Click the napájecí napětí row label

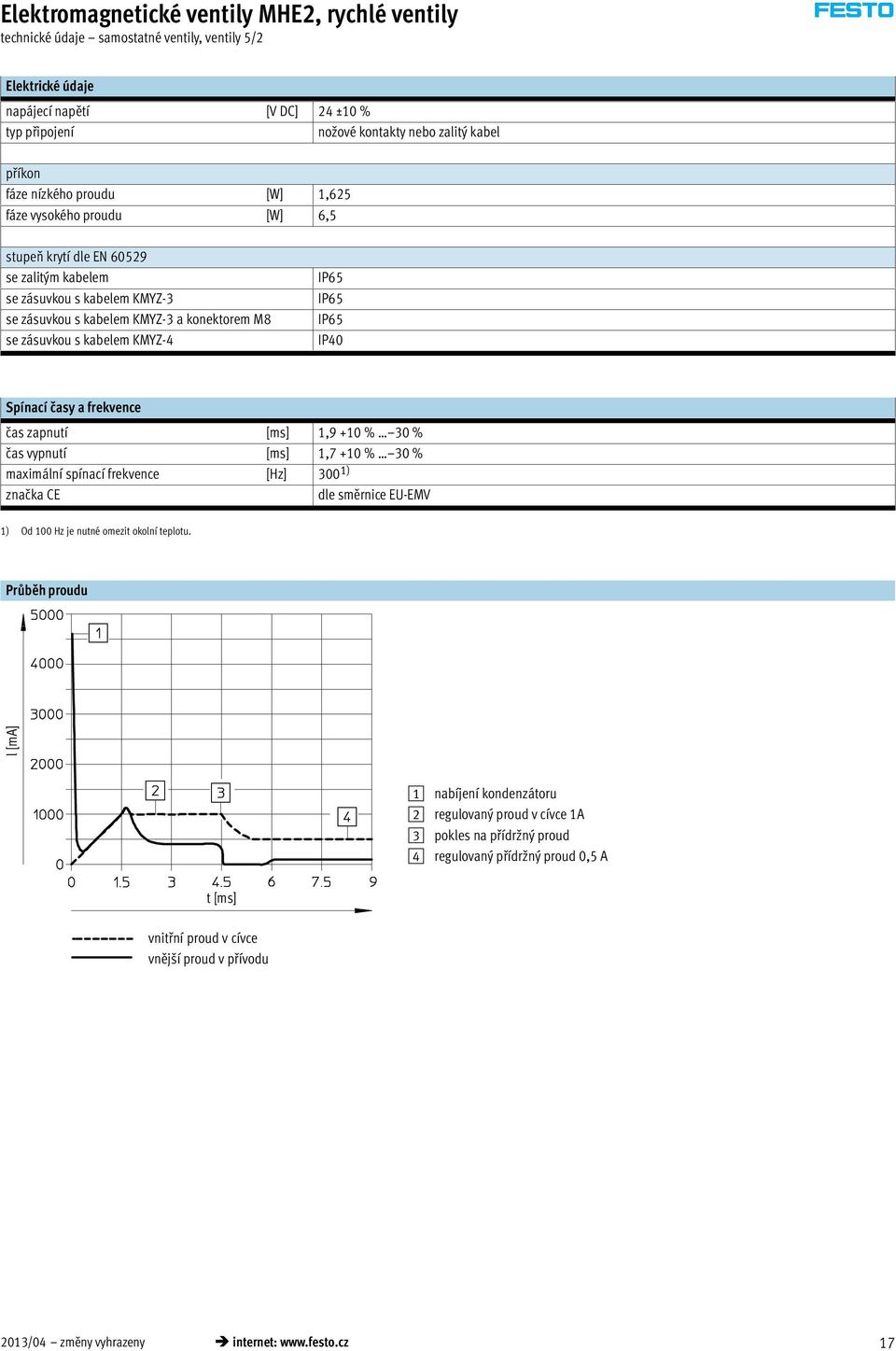tap(48, 111)
